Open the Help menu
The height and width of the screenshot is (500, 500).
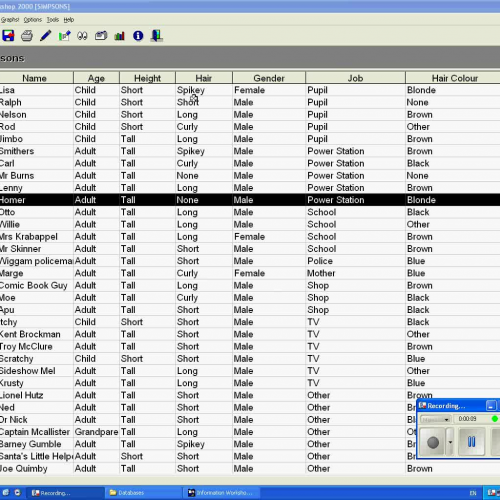[x=69, y=20]
